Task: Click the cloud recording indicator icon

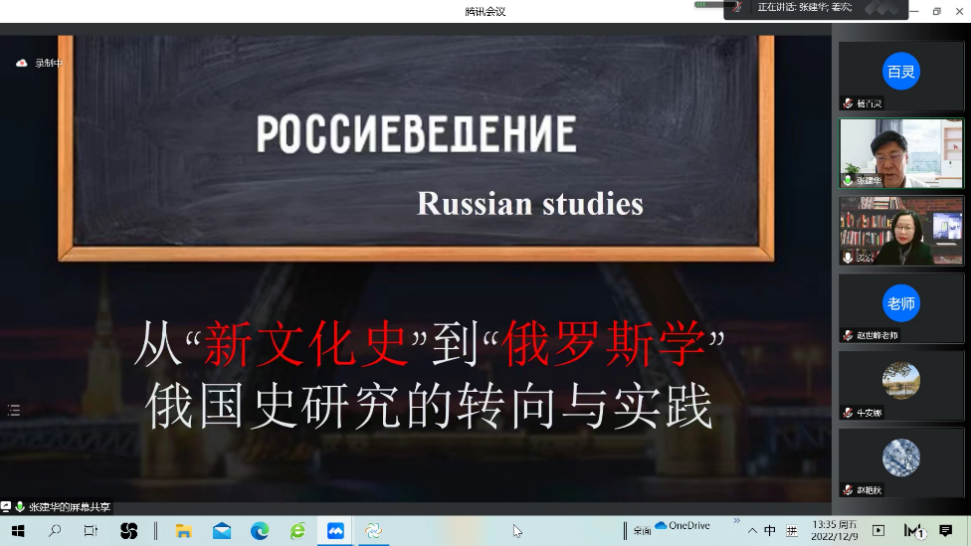Action: (22, 63)
